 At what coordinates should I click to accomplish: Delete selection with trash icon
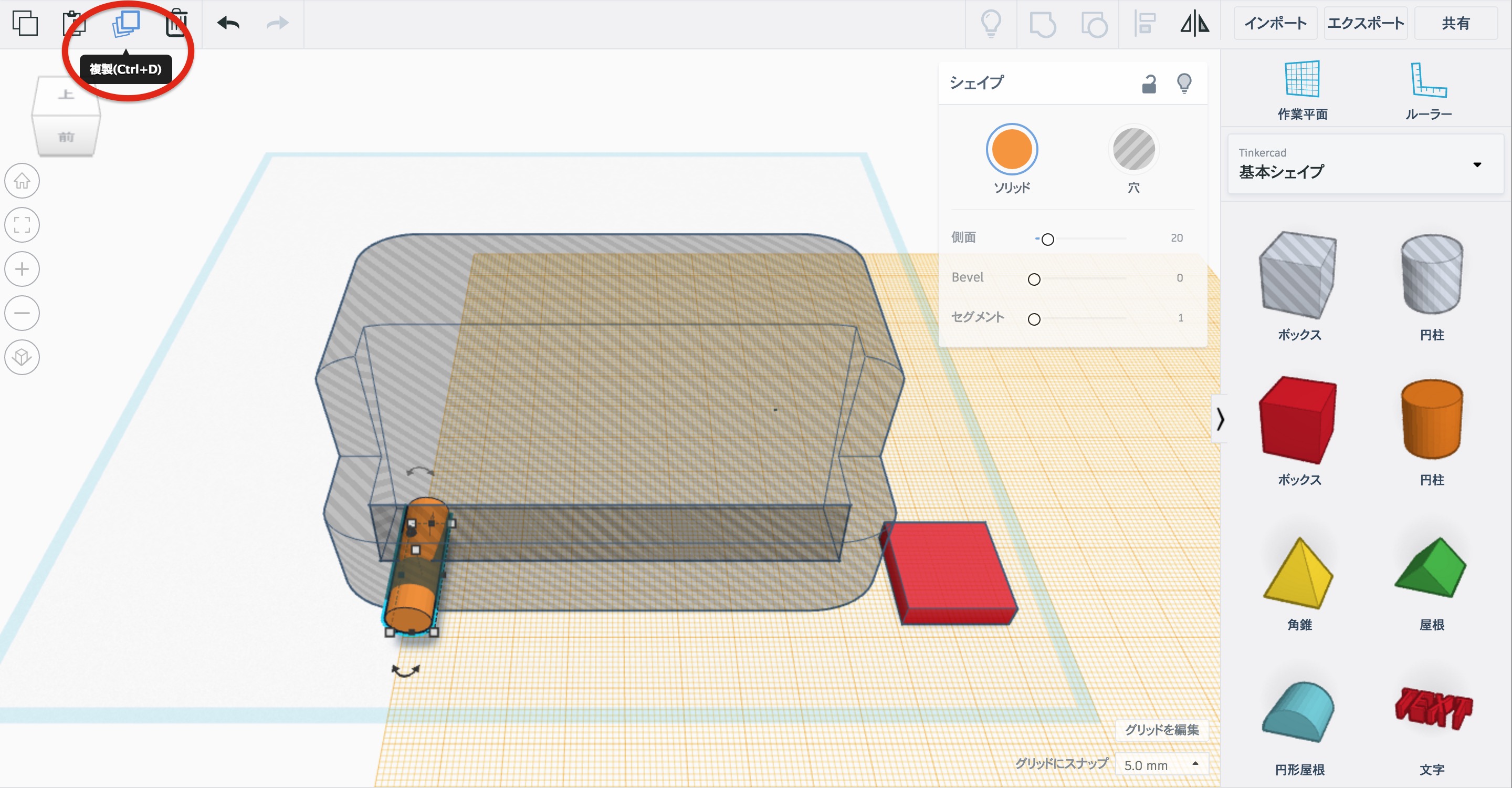[176, 24]
